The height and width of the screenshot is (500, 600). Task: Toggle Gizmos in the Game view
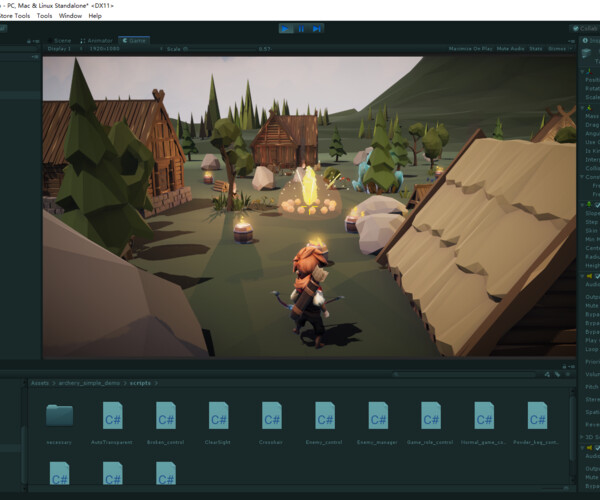point(557,49)
